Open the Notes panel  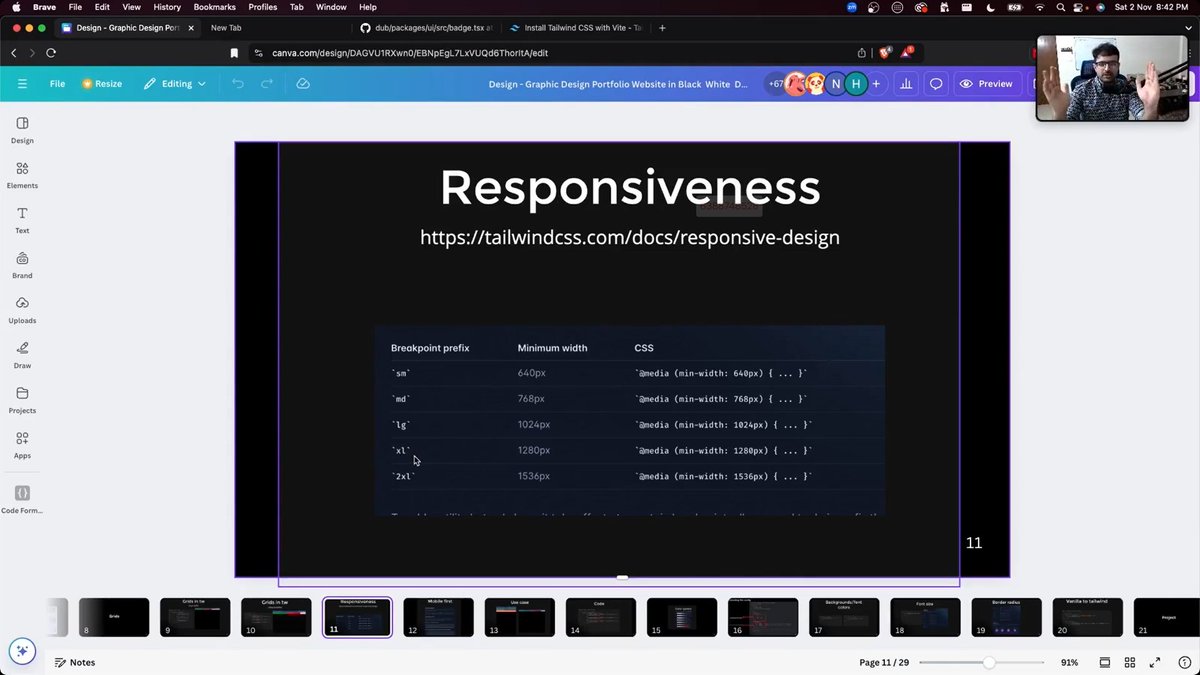pos(75,663)
